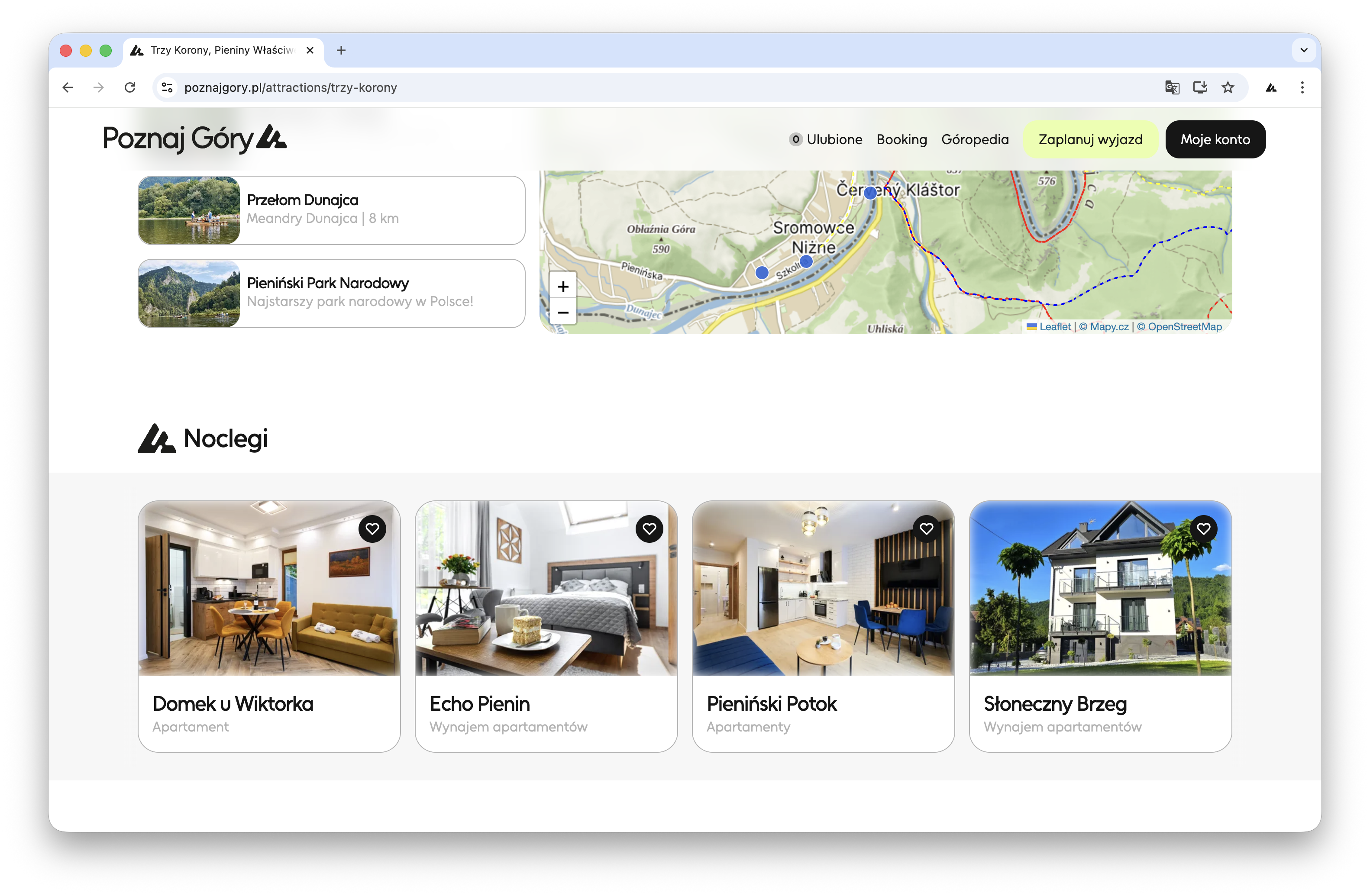Zoom out on the map
1370x896 pixels.
coord(563,312)
